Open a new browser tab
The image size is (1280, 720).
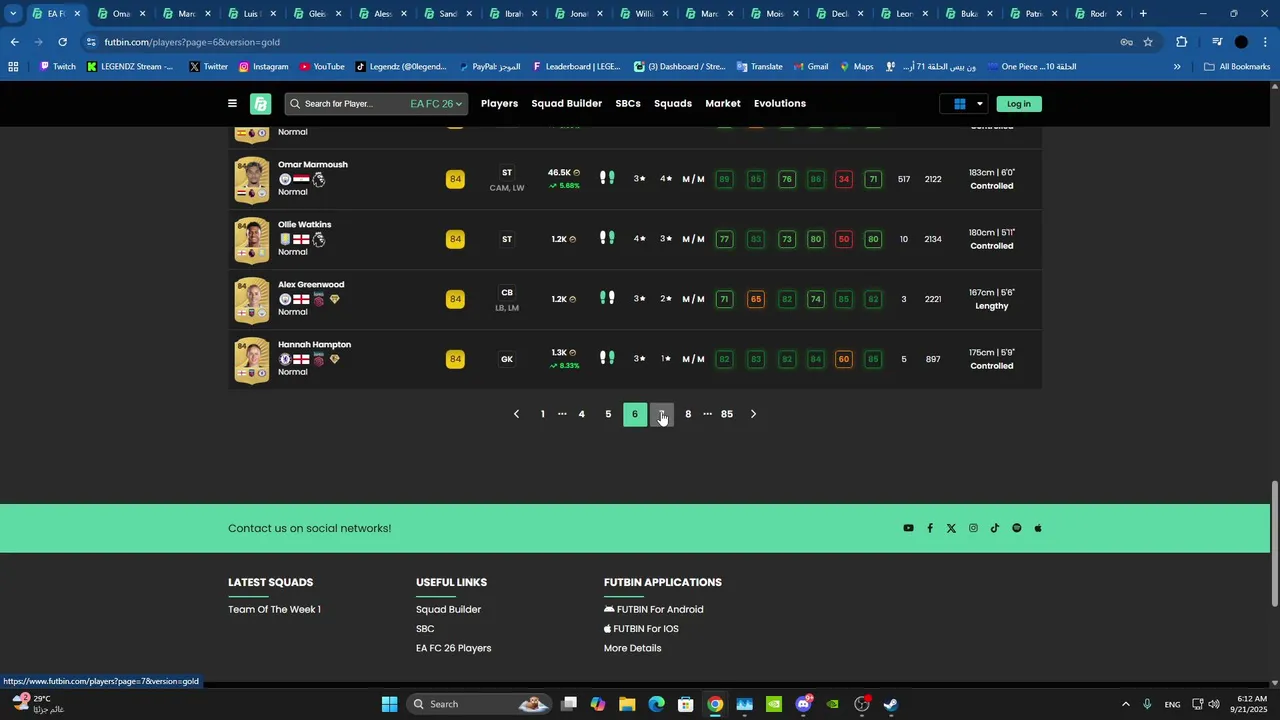1143,14
